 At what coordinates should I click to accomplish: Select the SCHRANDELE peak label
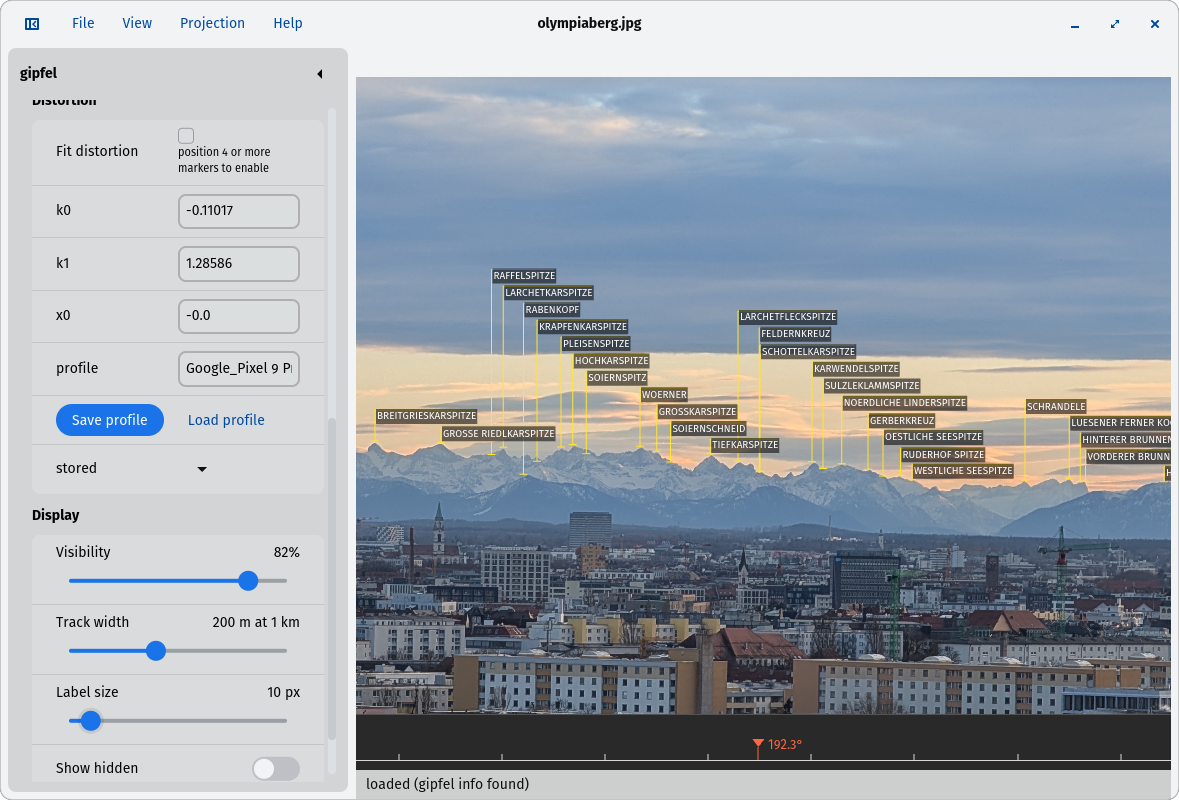1056,407
